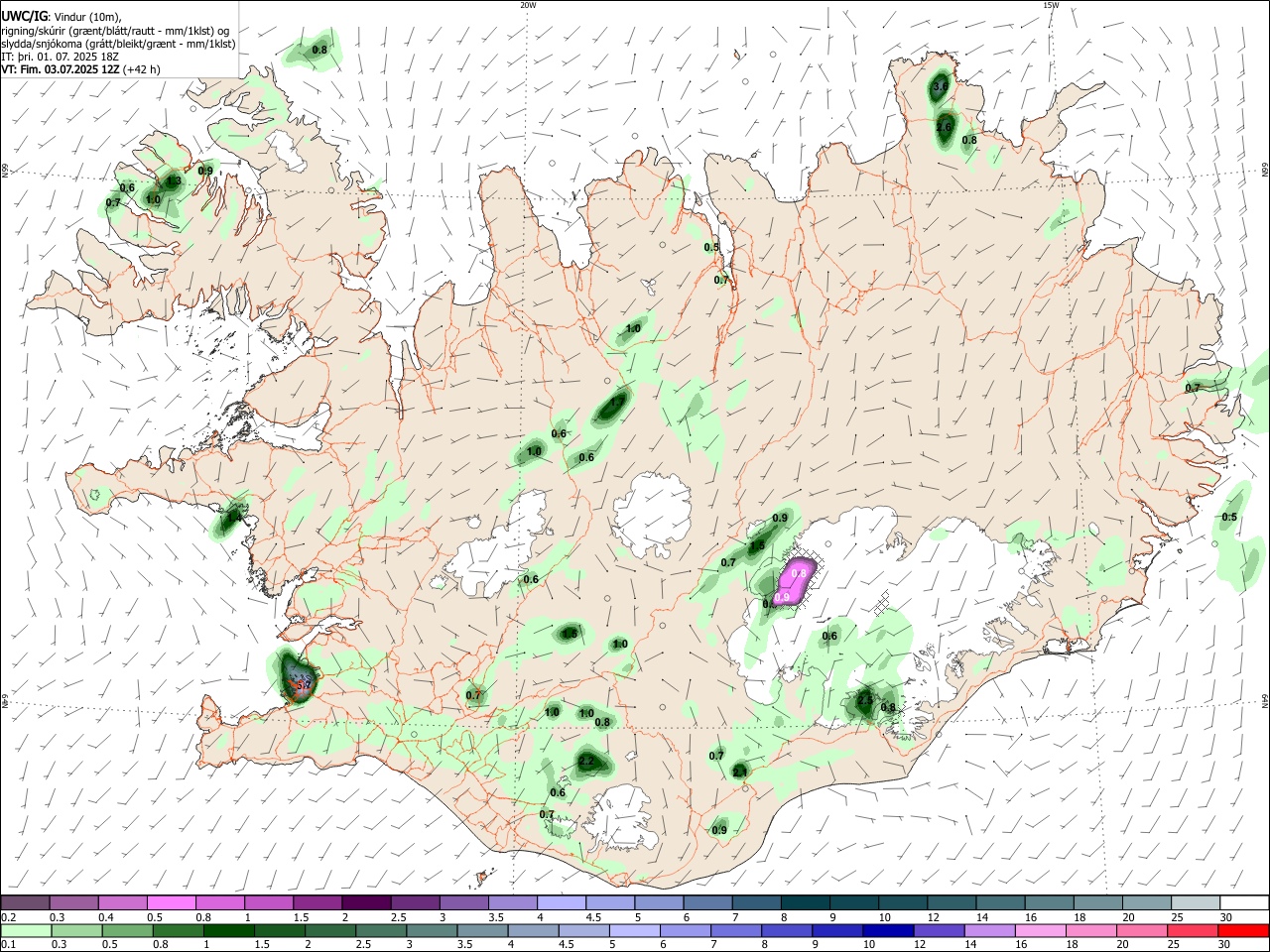Click the periwinkle 4 swatch in upper legend row

tap(562, 901)
